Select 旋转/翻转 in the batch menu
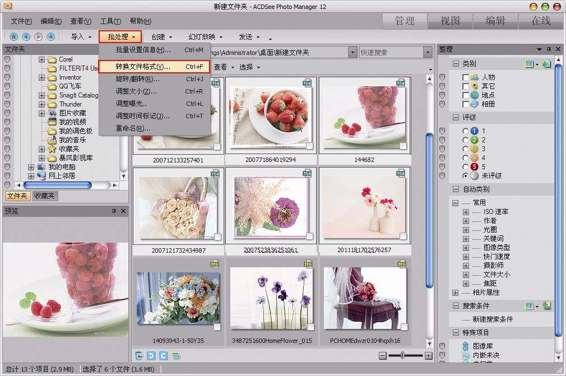Screen dimensions: 566x376 [154, 79]
